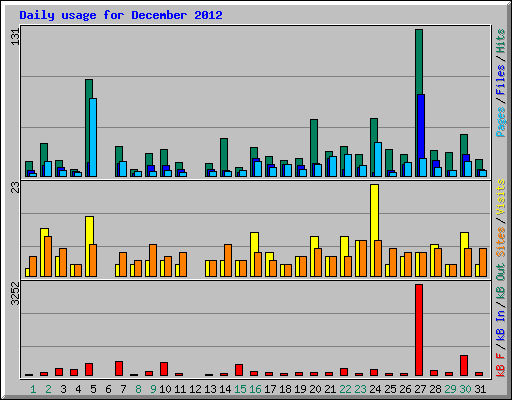512x400 pixels.
Task: Select day label 27 on the x-axis
Action: click(x=420, y=389)
